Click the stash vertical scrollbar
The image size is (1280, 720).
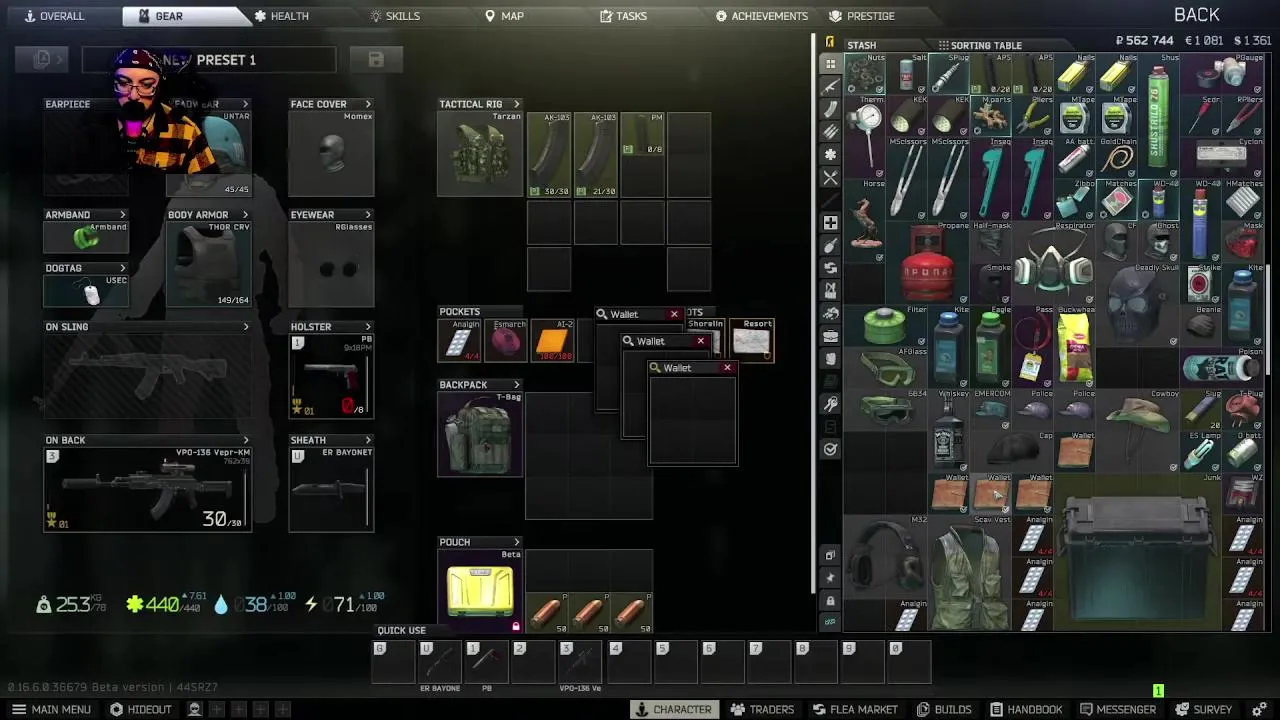pyautogui.click(x=1270, y=320)
